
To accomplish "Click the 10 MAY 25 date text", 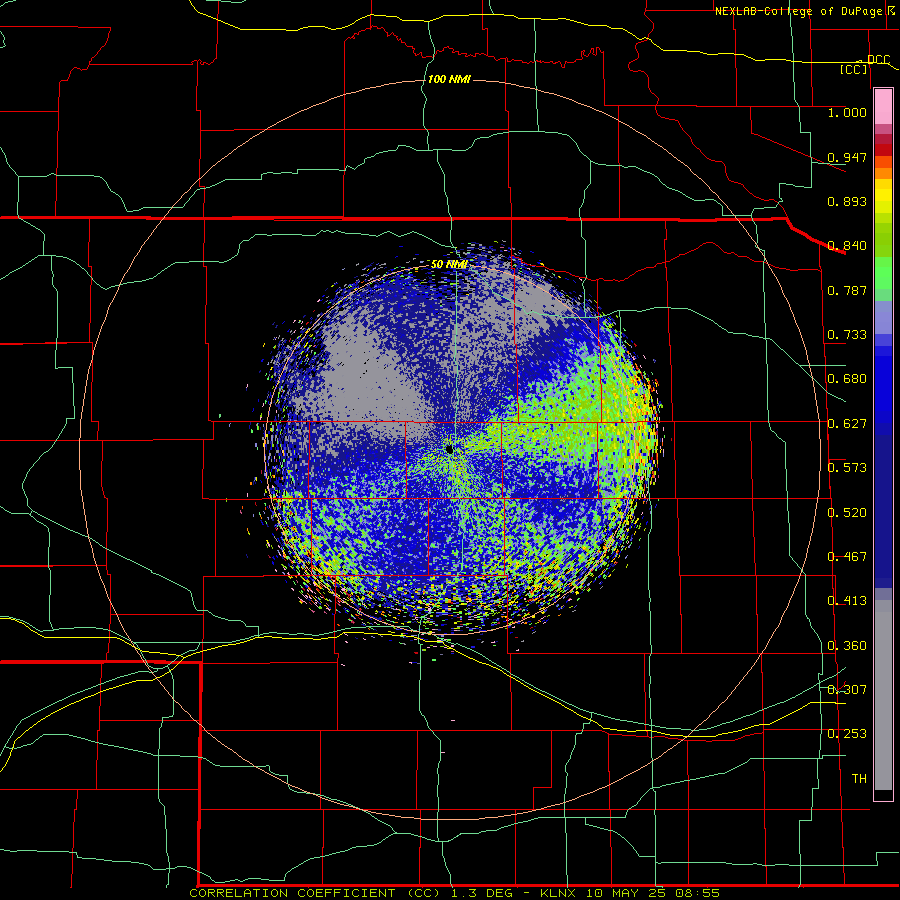I will pos(626,893).
